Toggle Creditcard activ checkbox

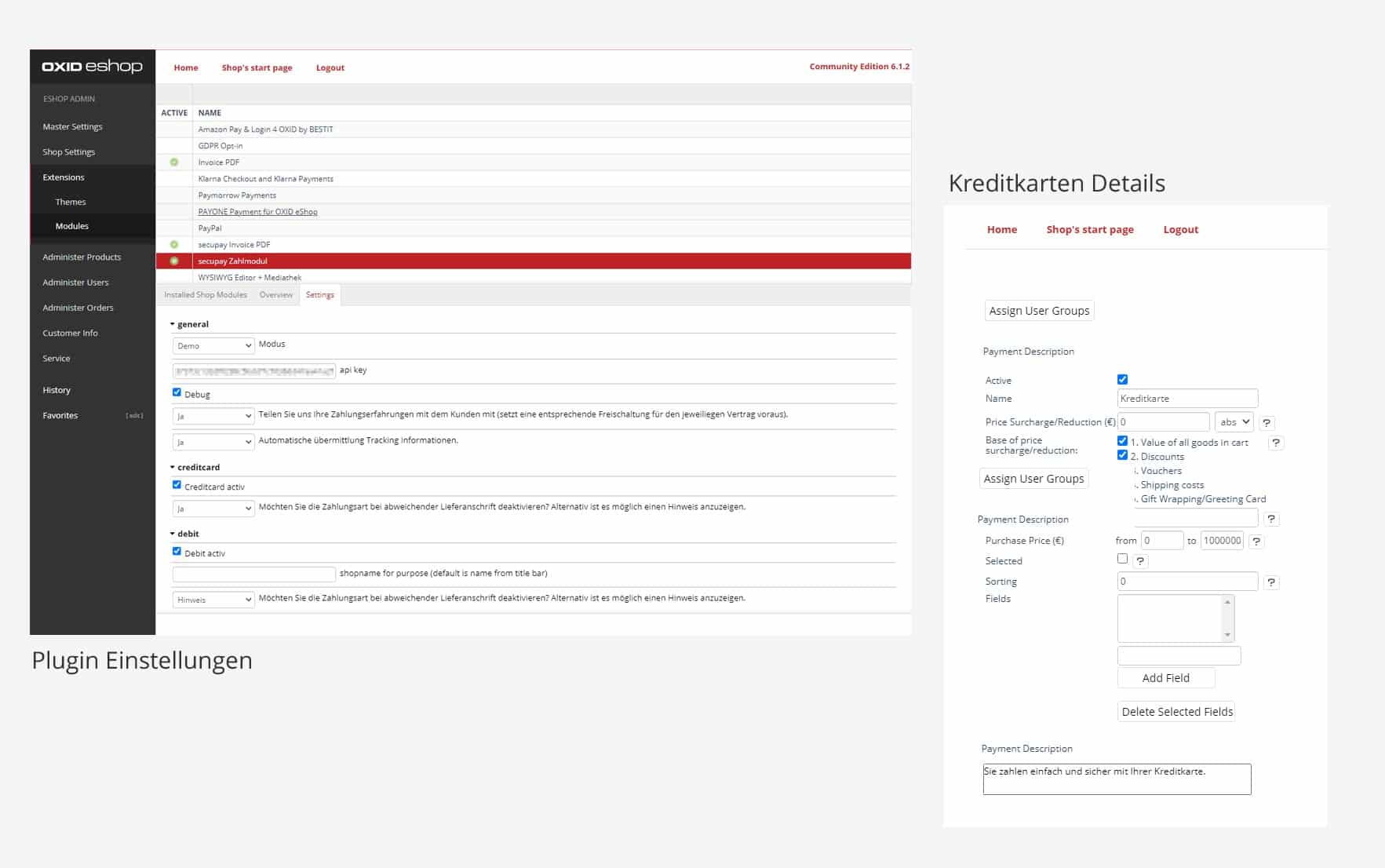tap(177, 485)
